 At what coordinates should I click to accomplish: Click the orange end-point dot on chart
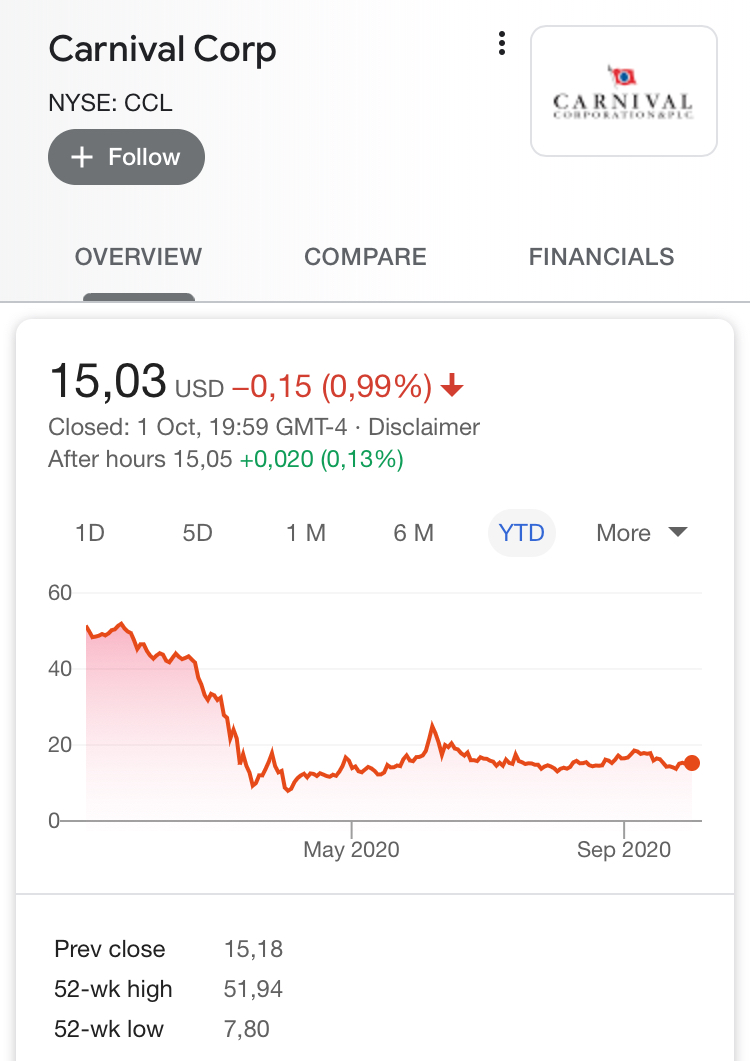[x=692, y=763]
